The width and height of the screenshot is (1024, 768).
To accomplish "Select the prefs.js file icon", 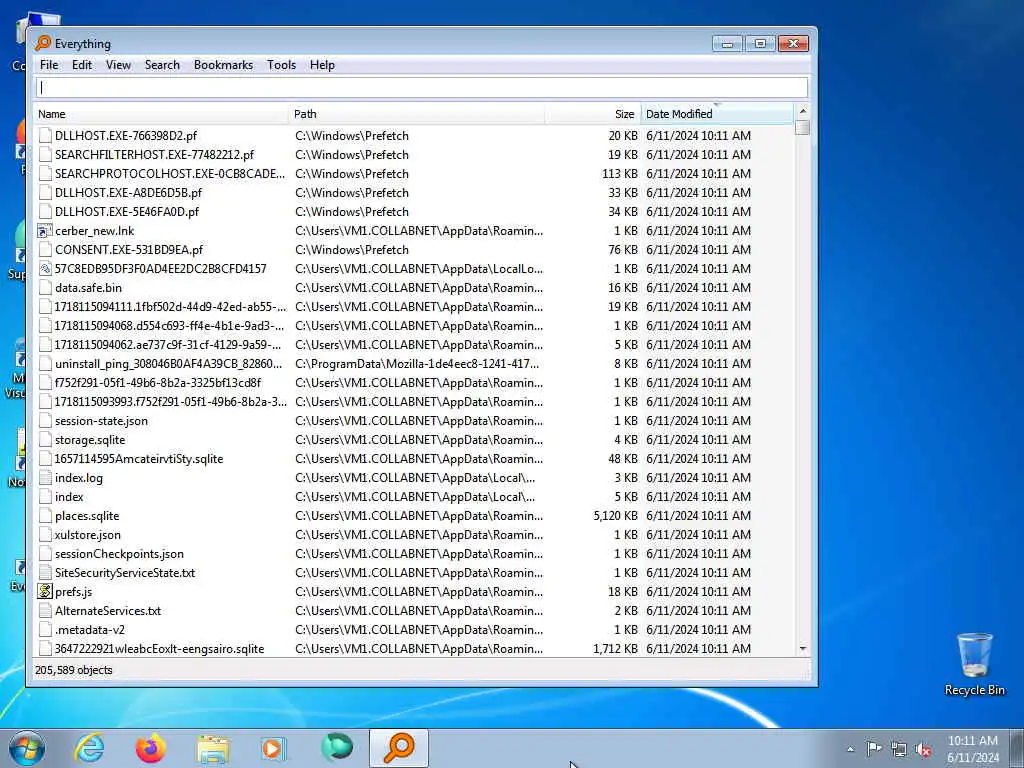I will pyautogui.click(x=44, y=592).
